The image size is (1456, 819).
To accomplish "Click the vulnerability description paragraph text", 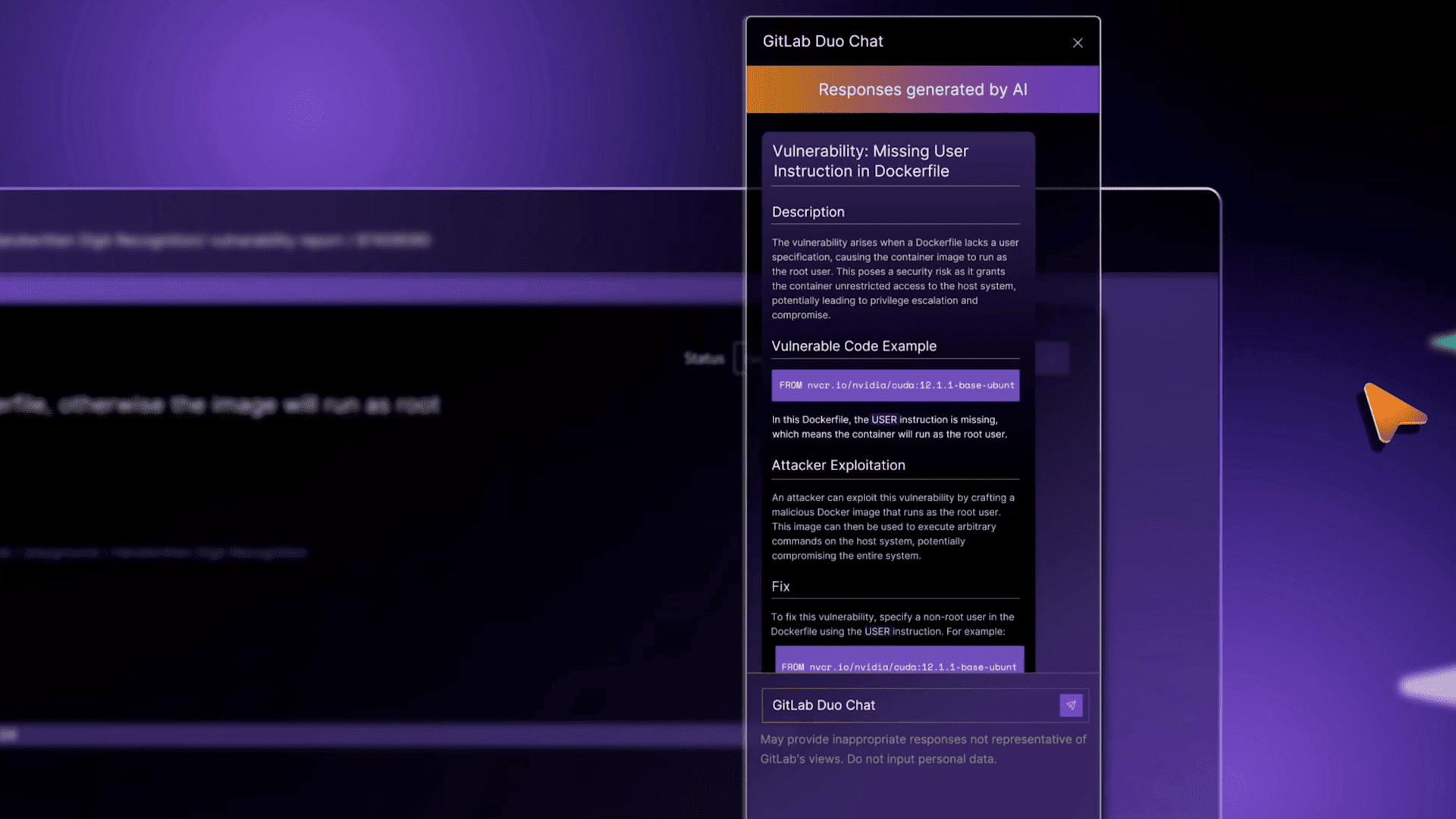I will (x=895, y=278).
